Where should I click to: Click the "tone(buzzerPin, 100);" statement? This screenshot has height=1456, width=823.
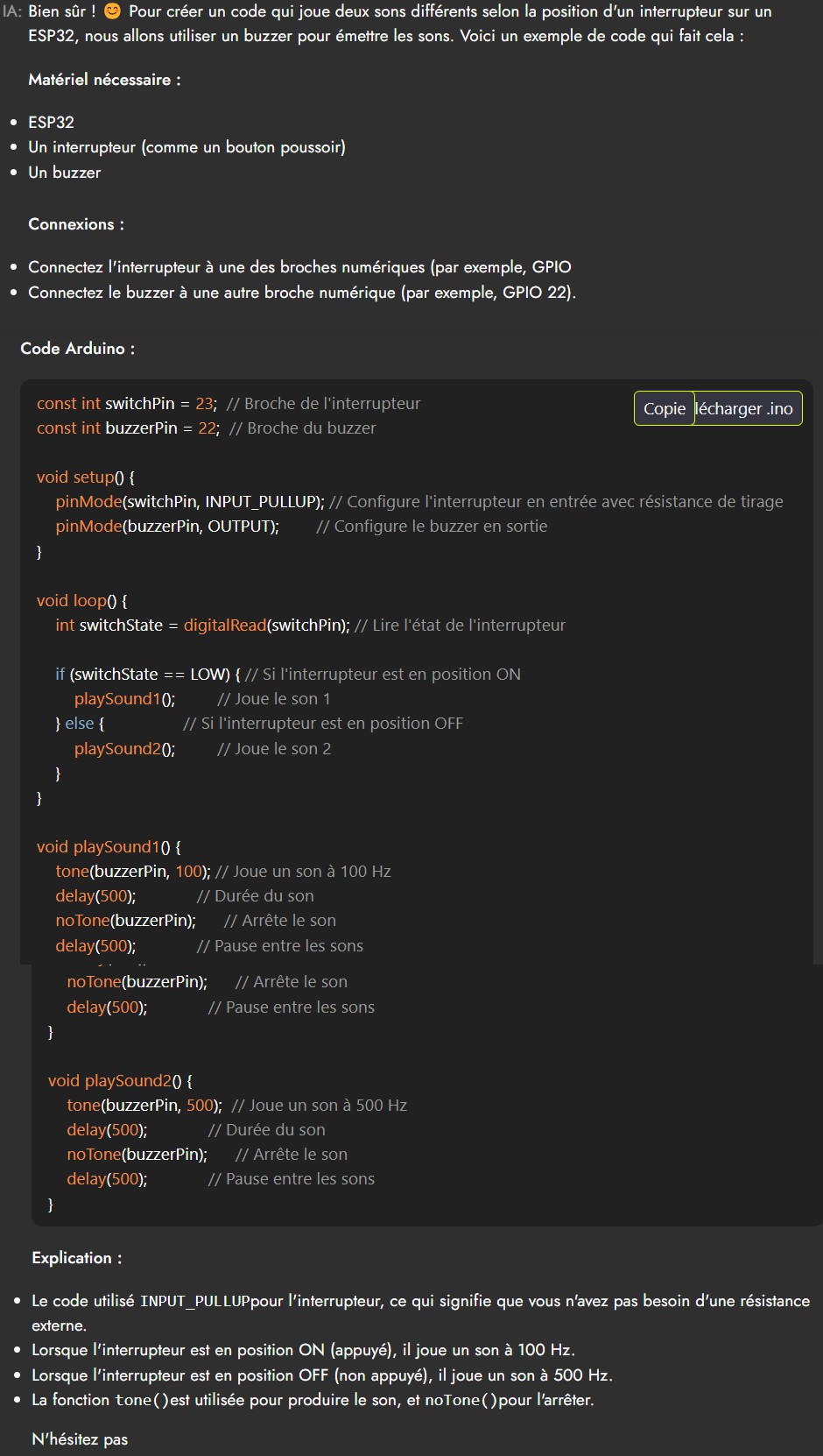click(133, 872)
